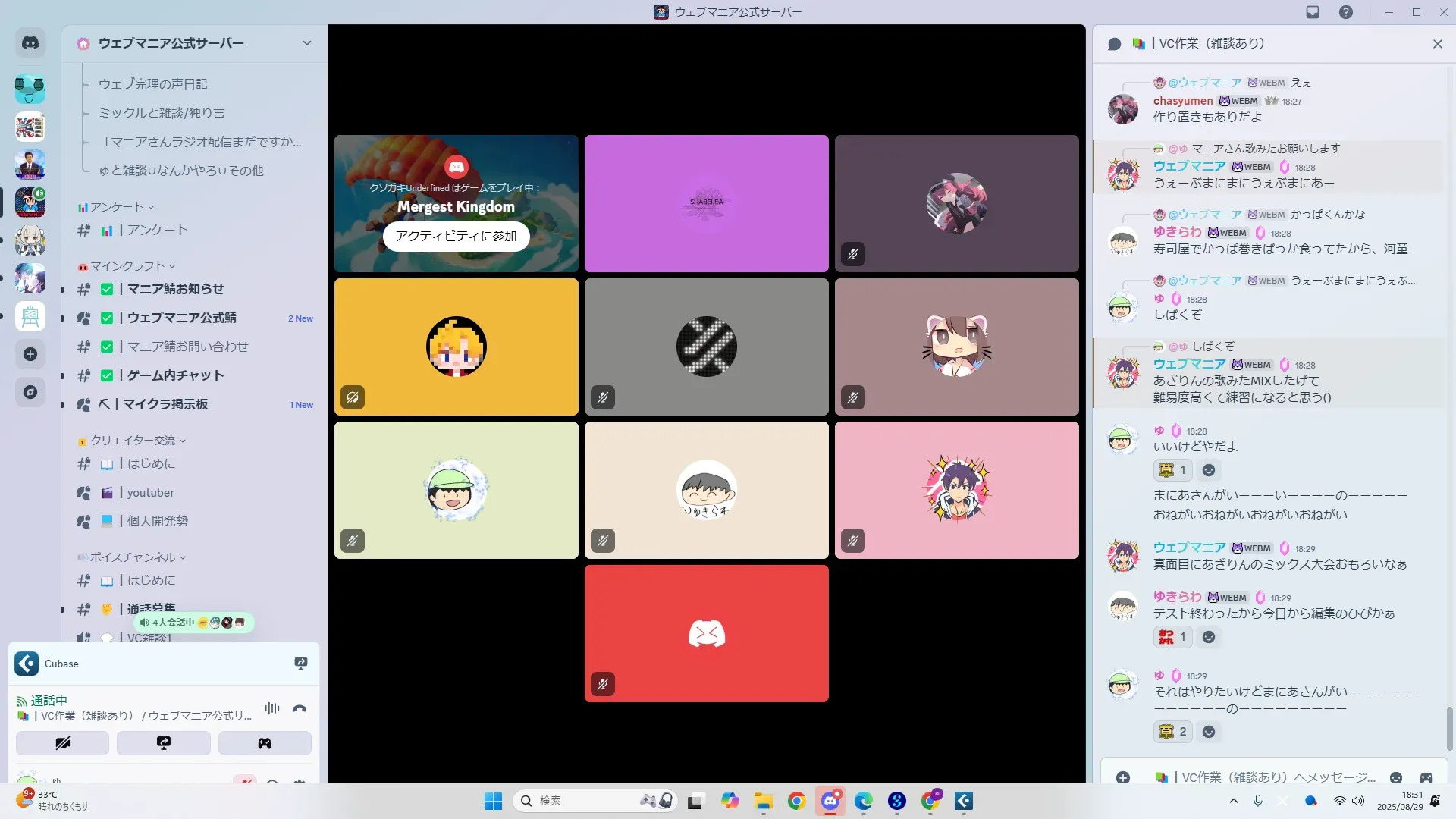
Task: Stream Cubase with the screen share icon
Action: (300, 664)
